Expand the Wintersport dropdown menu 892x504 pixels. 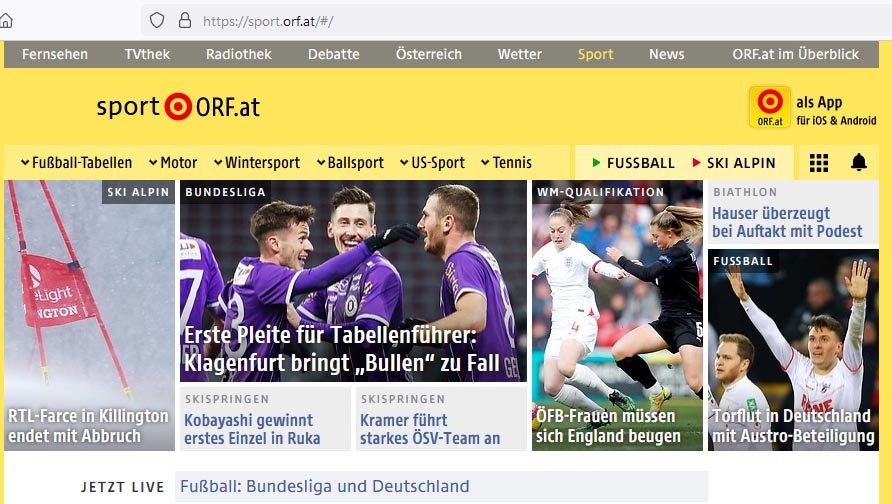coord(257,163)
